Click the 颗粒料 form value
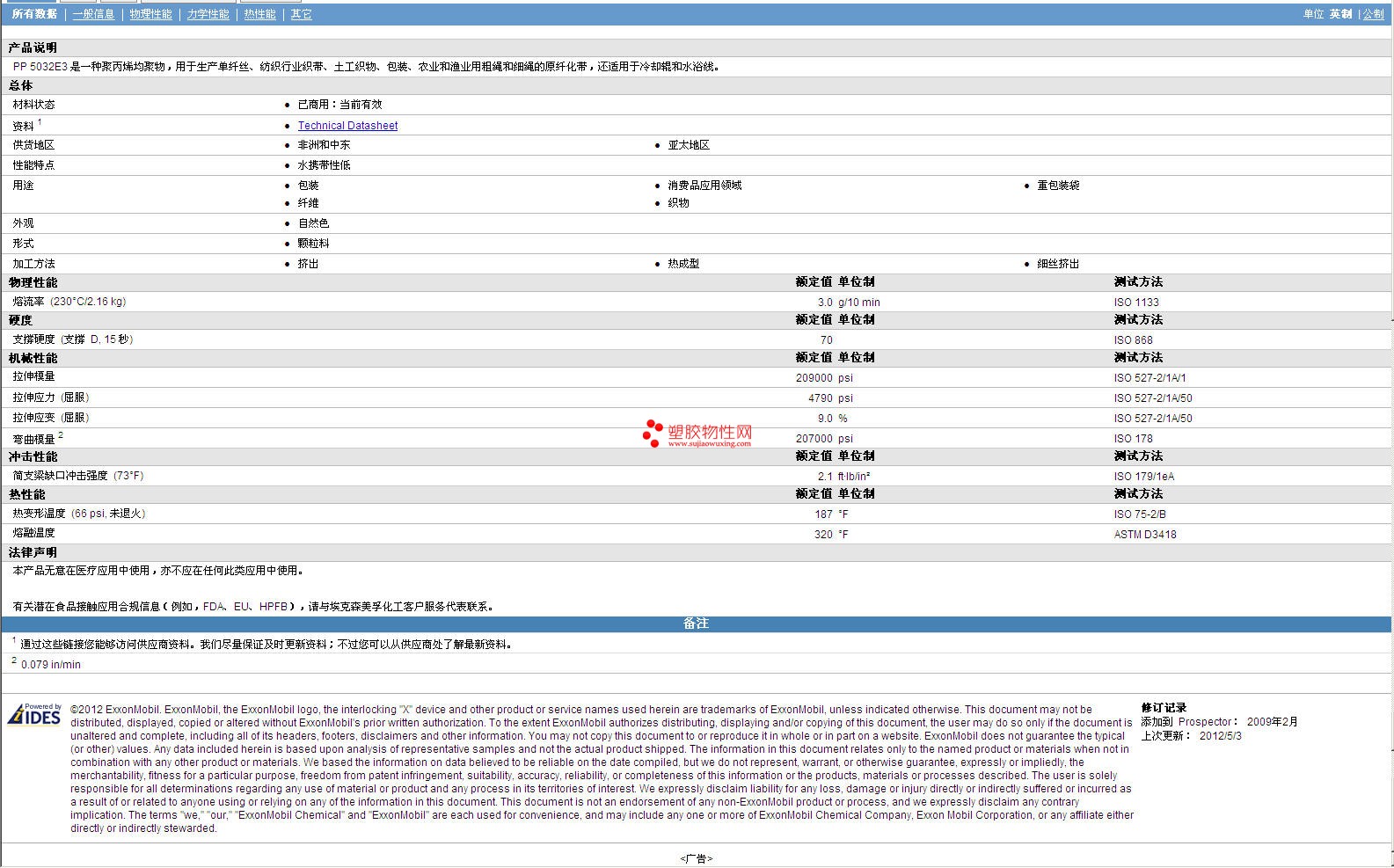 (x=313, y=244)
